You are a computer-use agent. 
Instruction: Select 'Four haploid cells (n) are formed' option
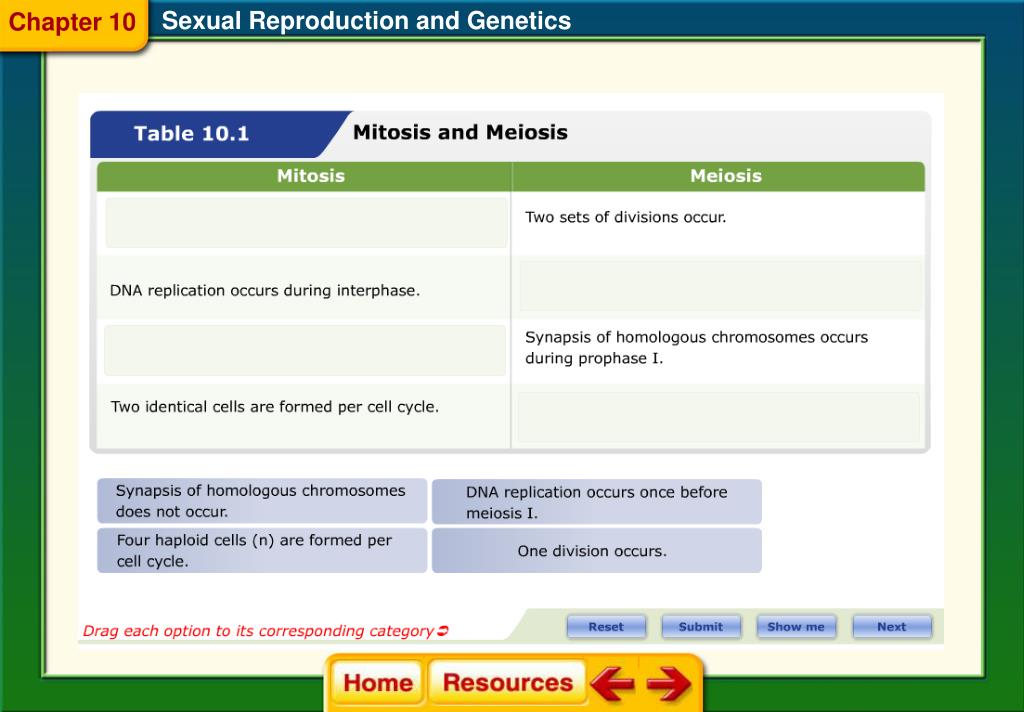click(x=262, y=551)
